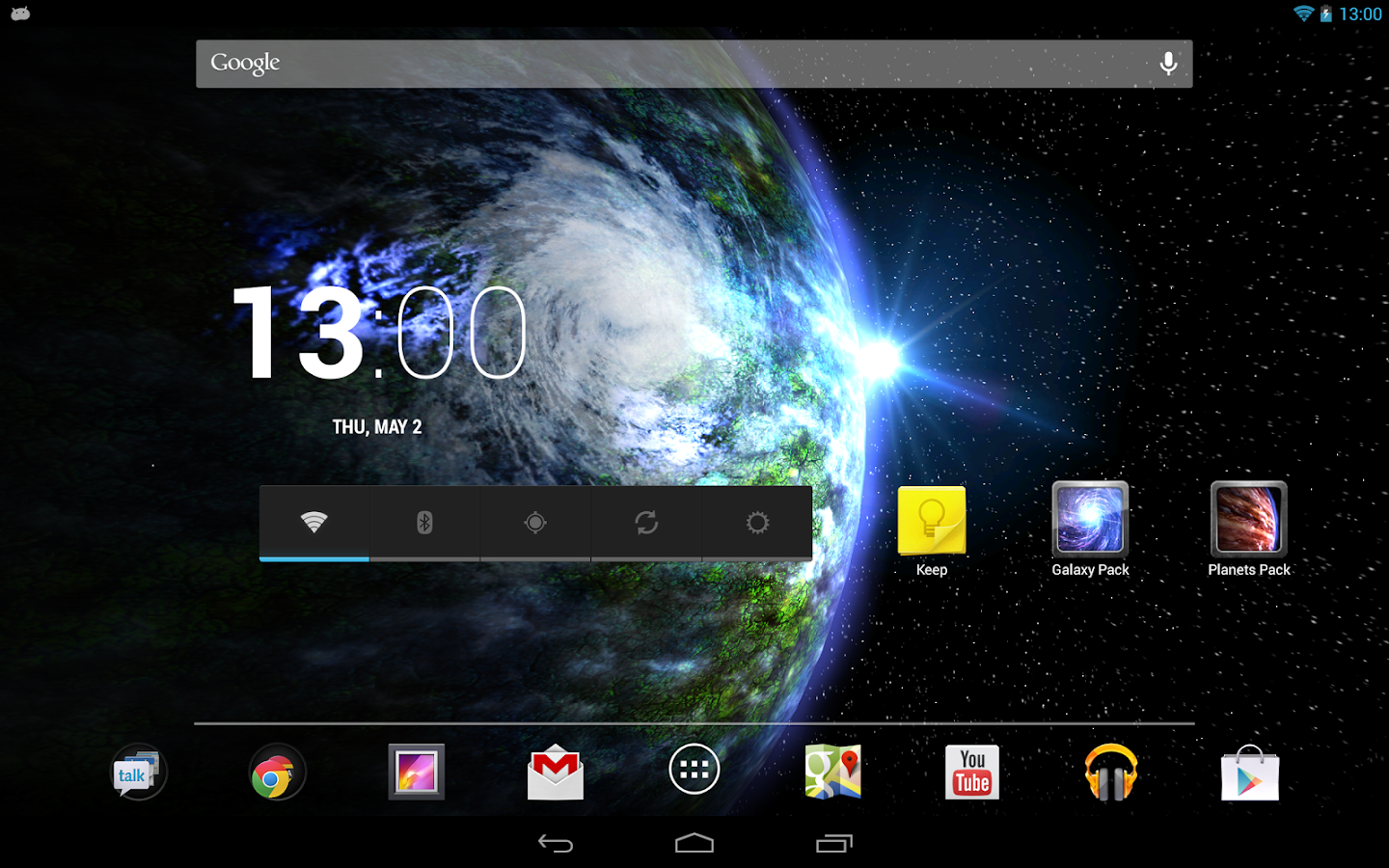Launch Chrome browser
The height and width of the screenshot is (868, 1389).
pyautogui.click(x=277, y=772)
